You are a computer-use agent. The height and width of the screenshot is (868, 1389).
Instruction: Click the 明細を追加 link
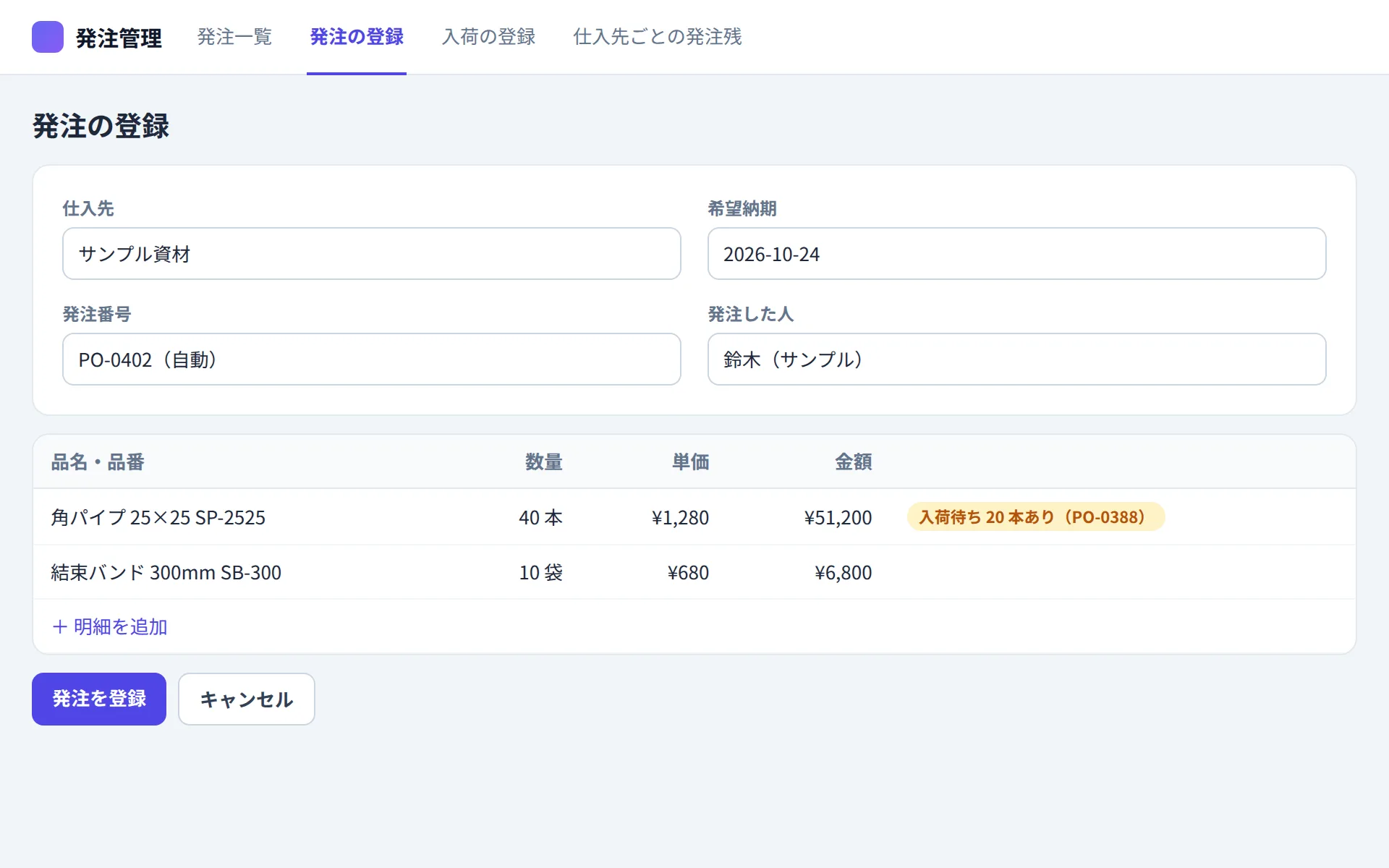pos(110,626)
